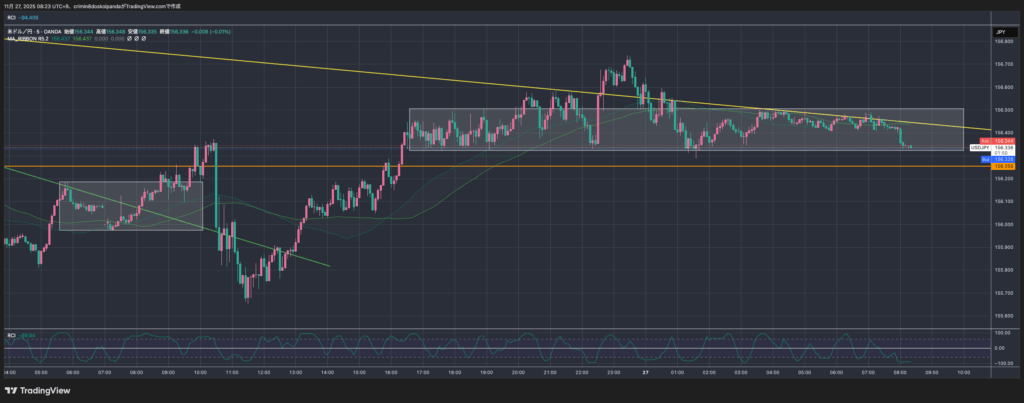Select the RCI label in the lower oscillator pane
Image resolution: width=1024 pixels, height=403 pixels.
point(12,334)
